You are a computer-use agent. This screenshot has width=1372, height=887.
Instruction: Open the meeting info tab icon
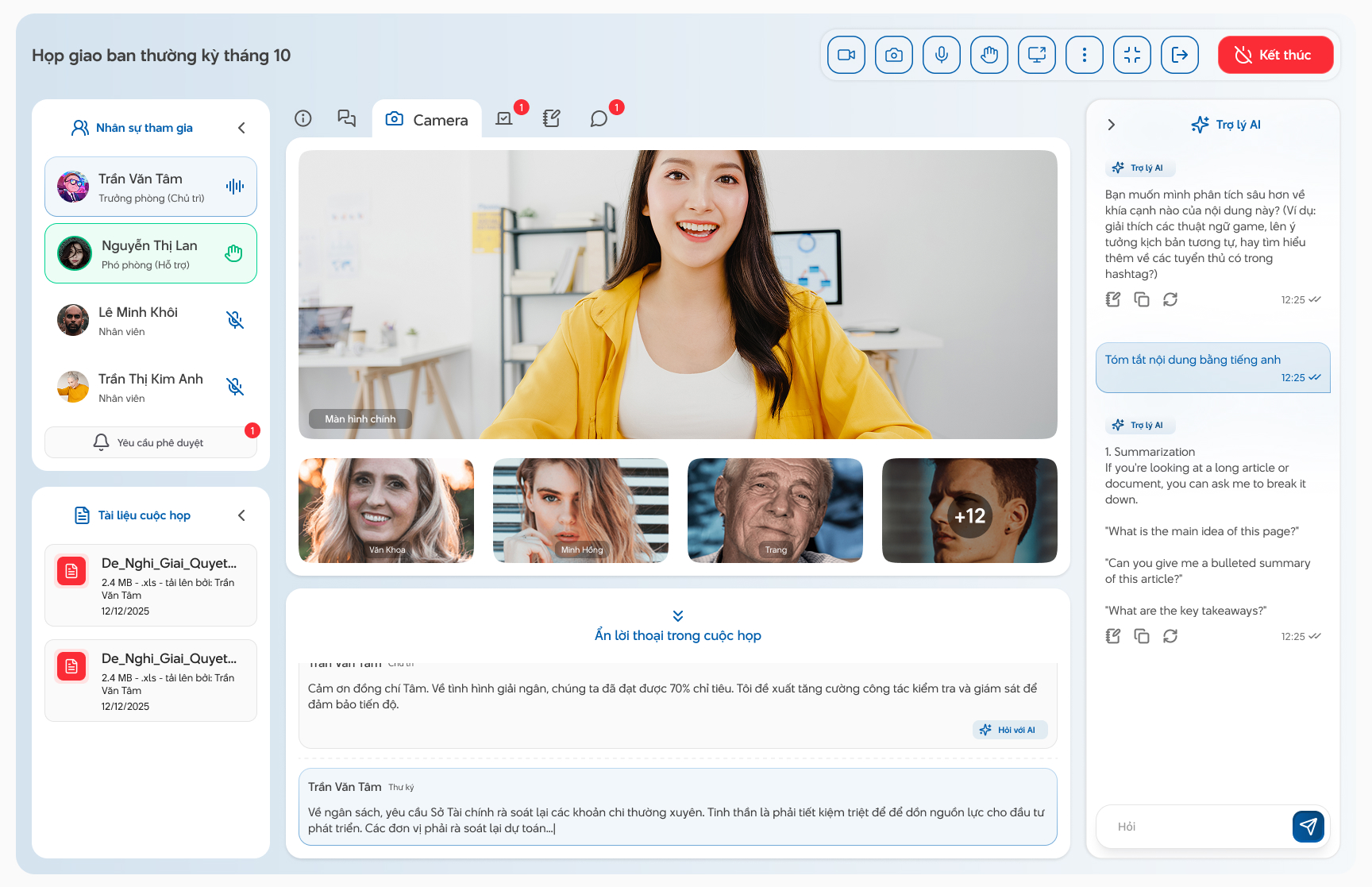(x=303, y=118)
